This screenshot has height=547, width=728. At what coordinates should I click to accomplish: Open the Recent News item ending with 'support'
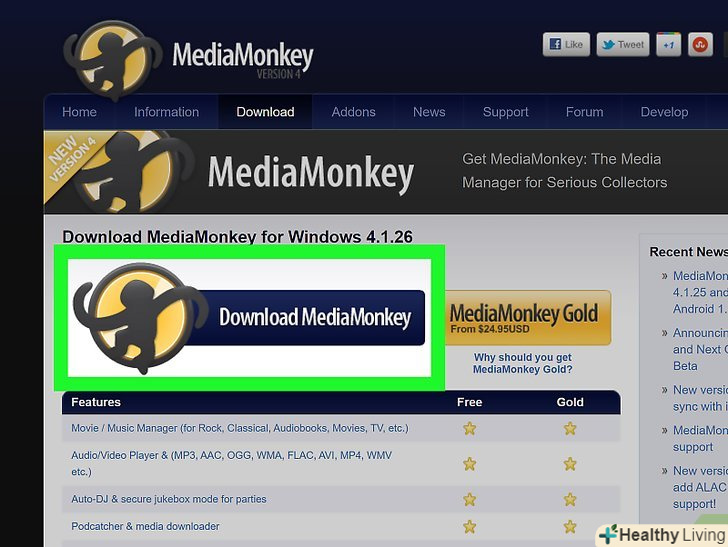click(700, 438)
